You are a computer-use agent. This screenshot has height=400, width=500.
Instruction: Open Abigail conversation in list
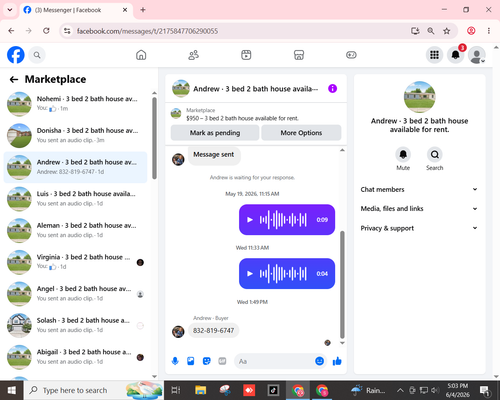[x=75, y=357]
